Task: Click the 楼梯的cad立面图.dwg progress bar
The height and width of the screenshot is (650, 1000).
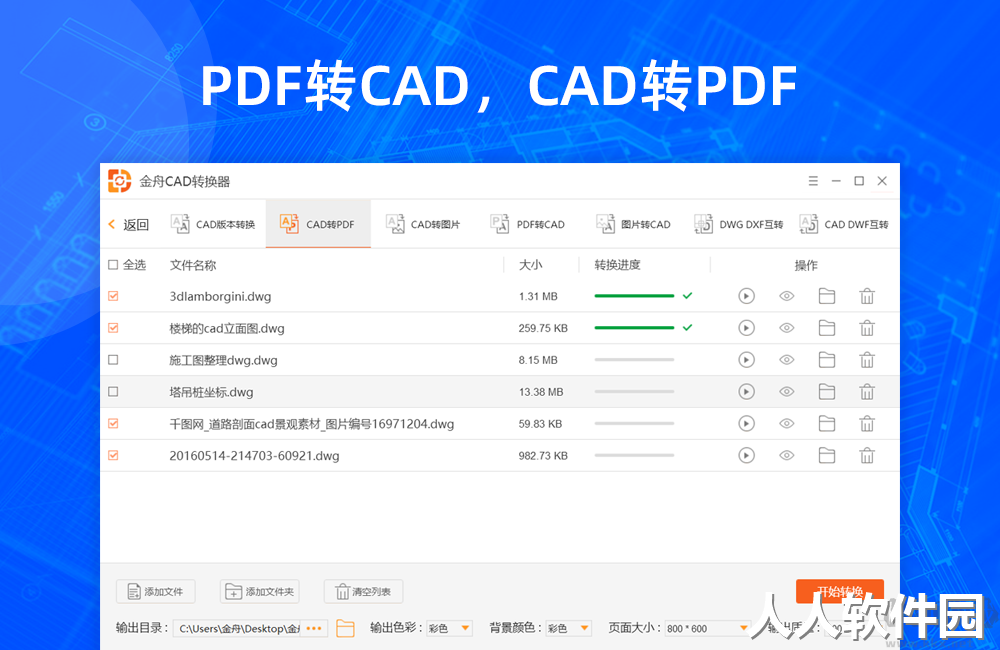Action: click(x=634, y=328)
